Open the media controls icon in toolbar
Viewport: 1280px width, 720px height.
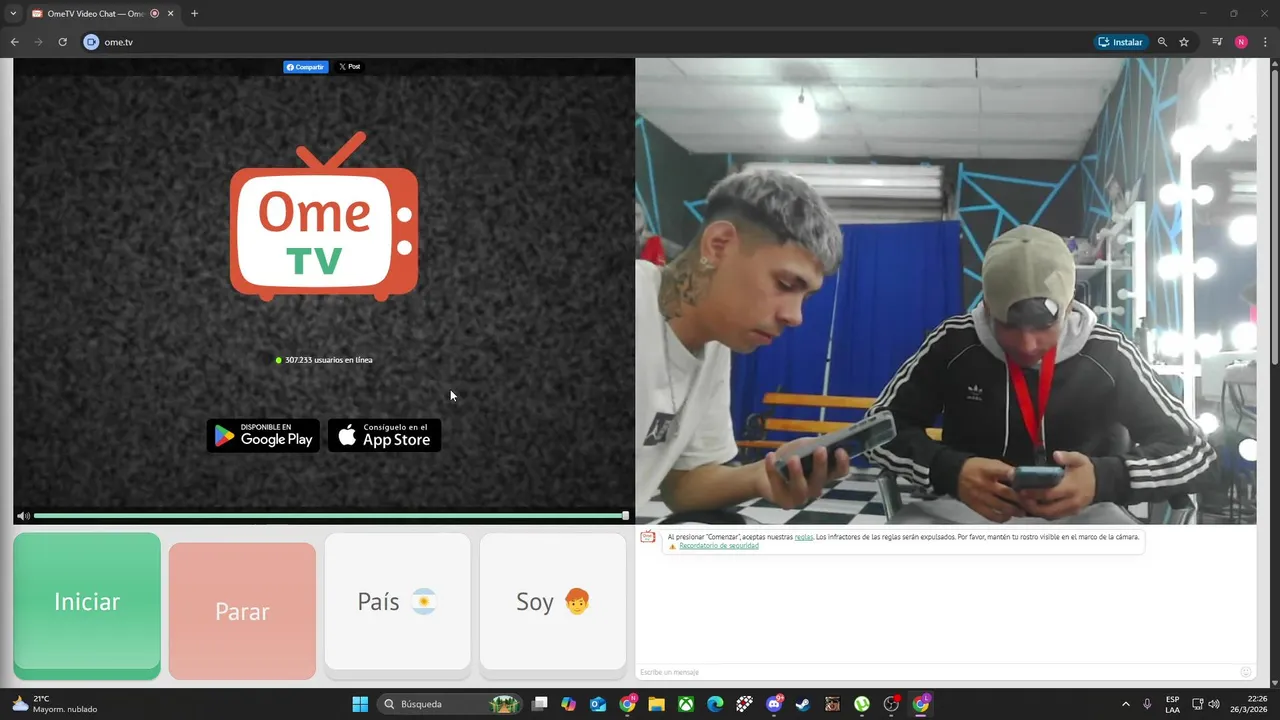(x=1217, y=42)
